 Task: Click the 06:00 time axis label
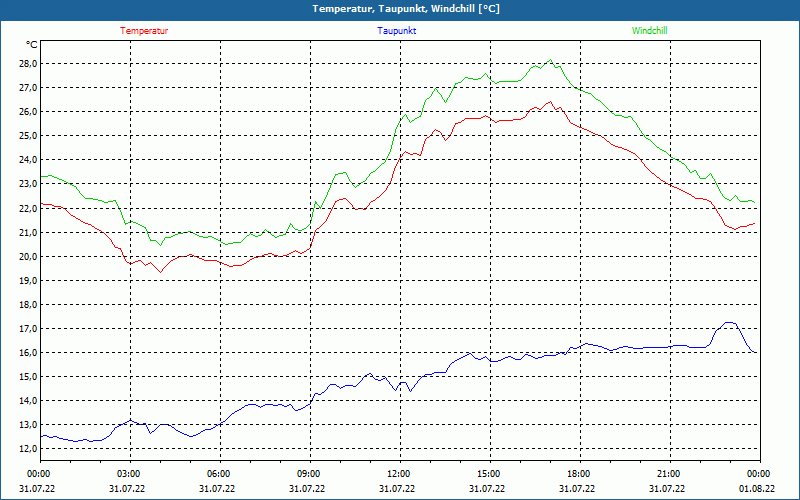coord(220,473)
